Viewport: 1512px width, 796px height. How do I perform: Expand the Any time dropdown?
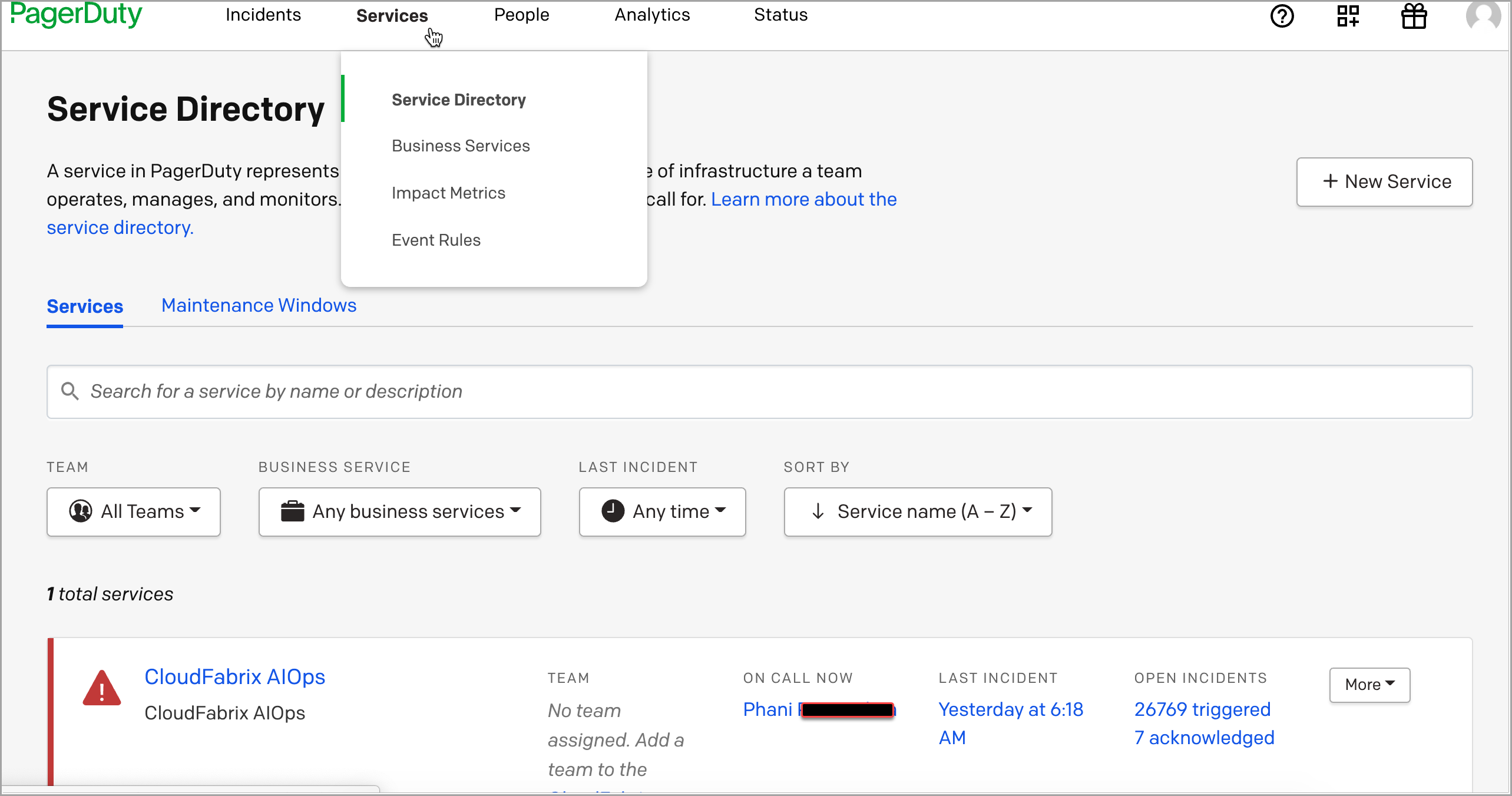point(662,511)
